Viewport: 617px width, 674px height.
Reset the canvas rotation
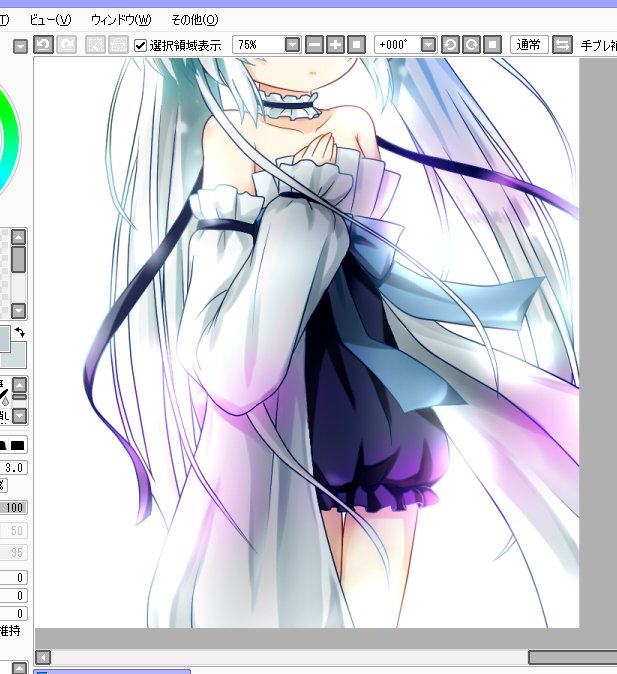(x=492, y=45)
